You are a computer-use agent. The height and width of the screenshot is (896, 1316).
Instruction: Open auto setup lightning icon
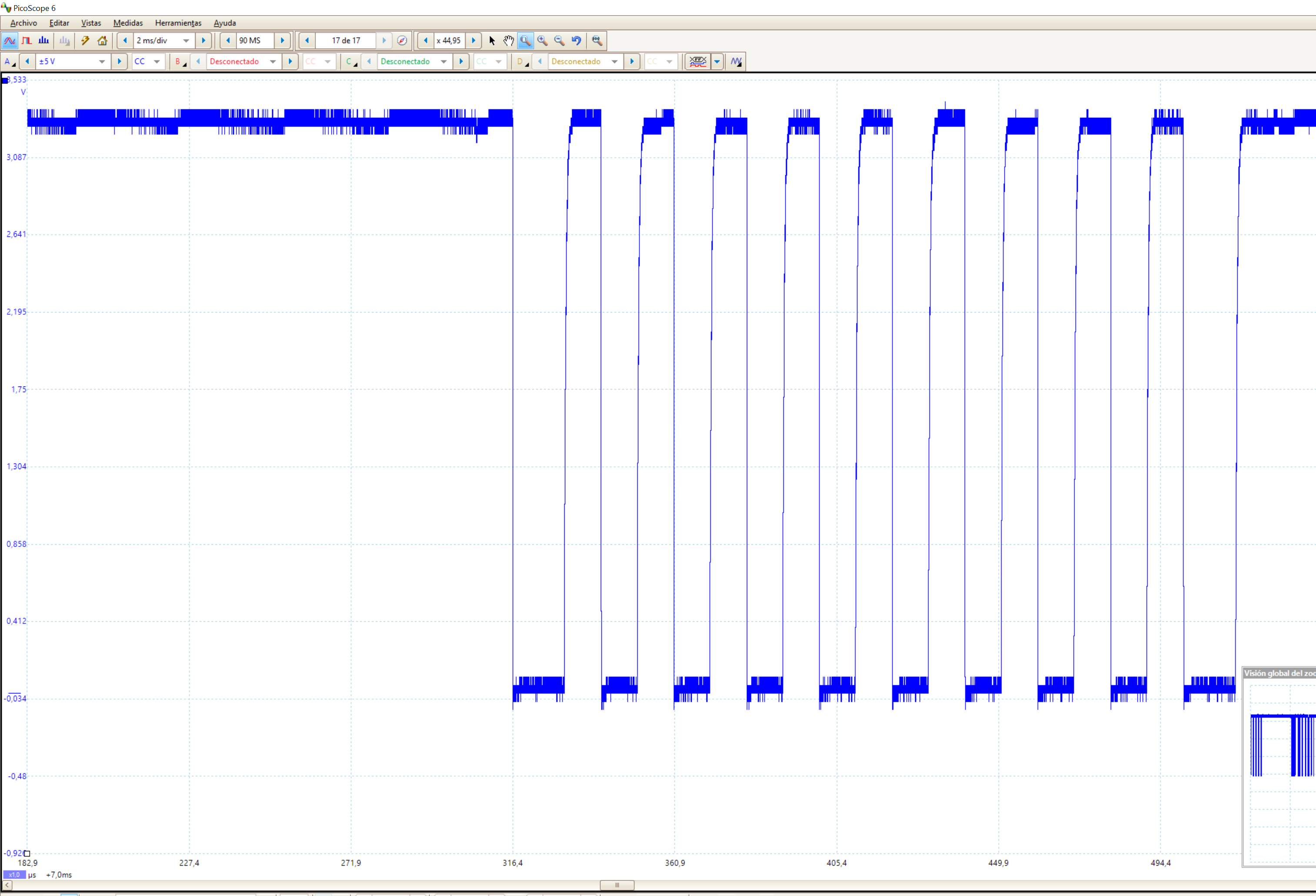pyautogui.click(x=86, y=41)
